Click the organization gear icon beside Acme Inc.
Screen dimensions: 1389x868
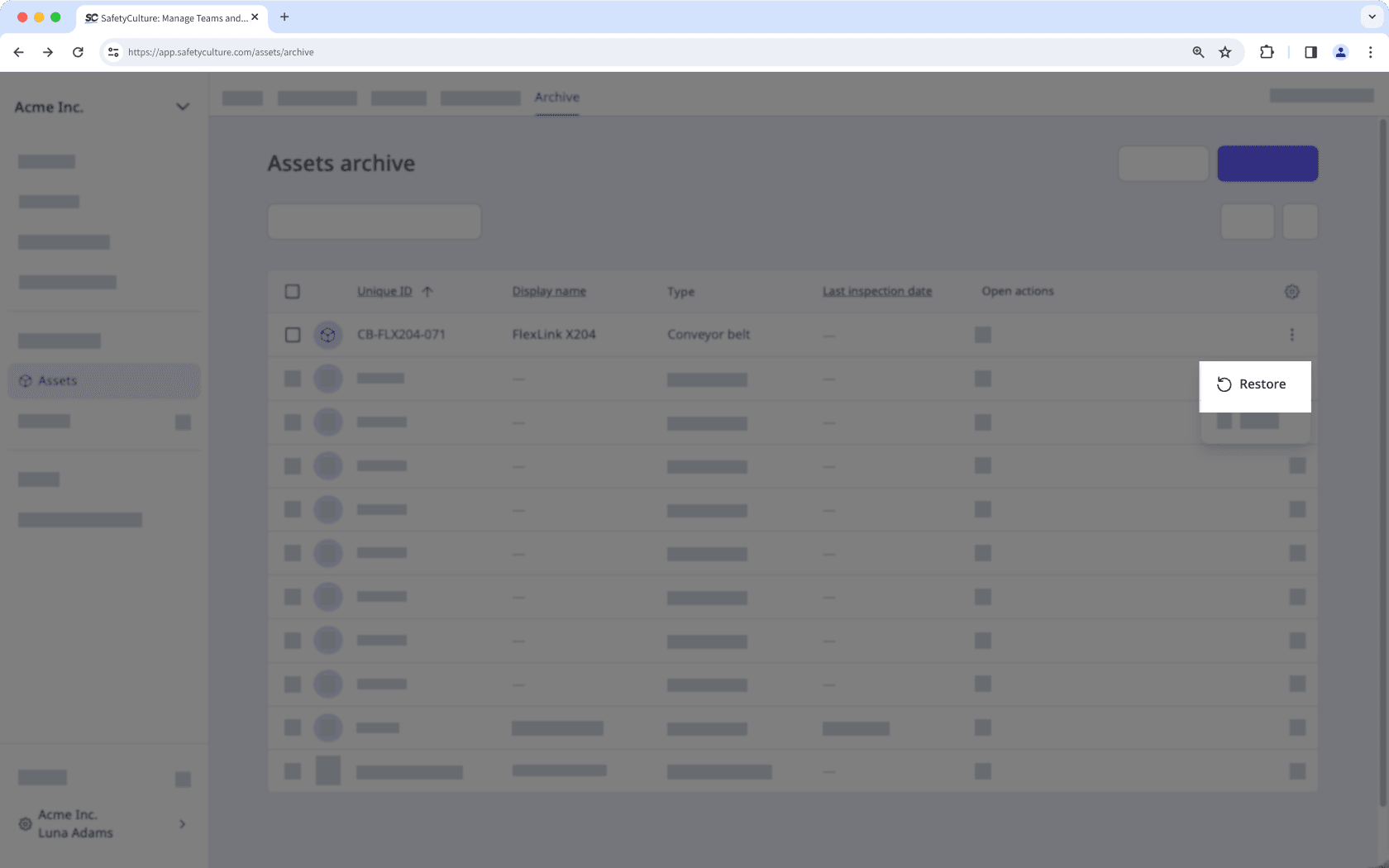coord(24,824)
